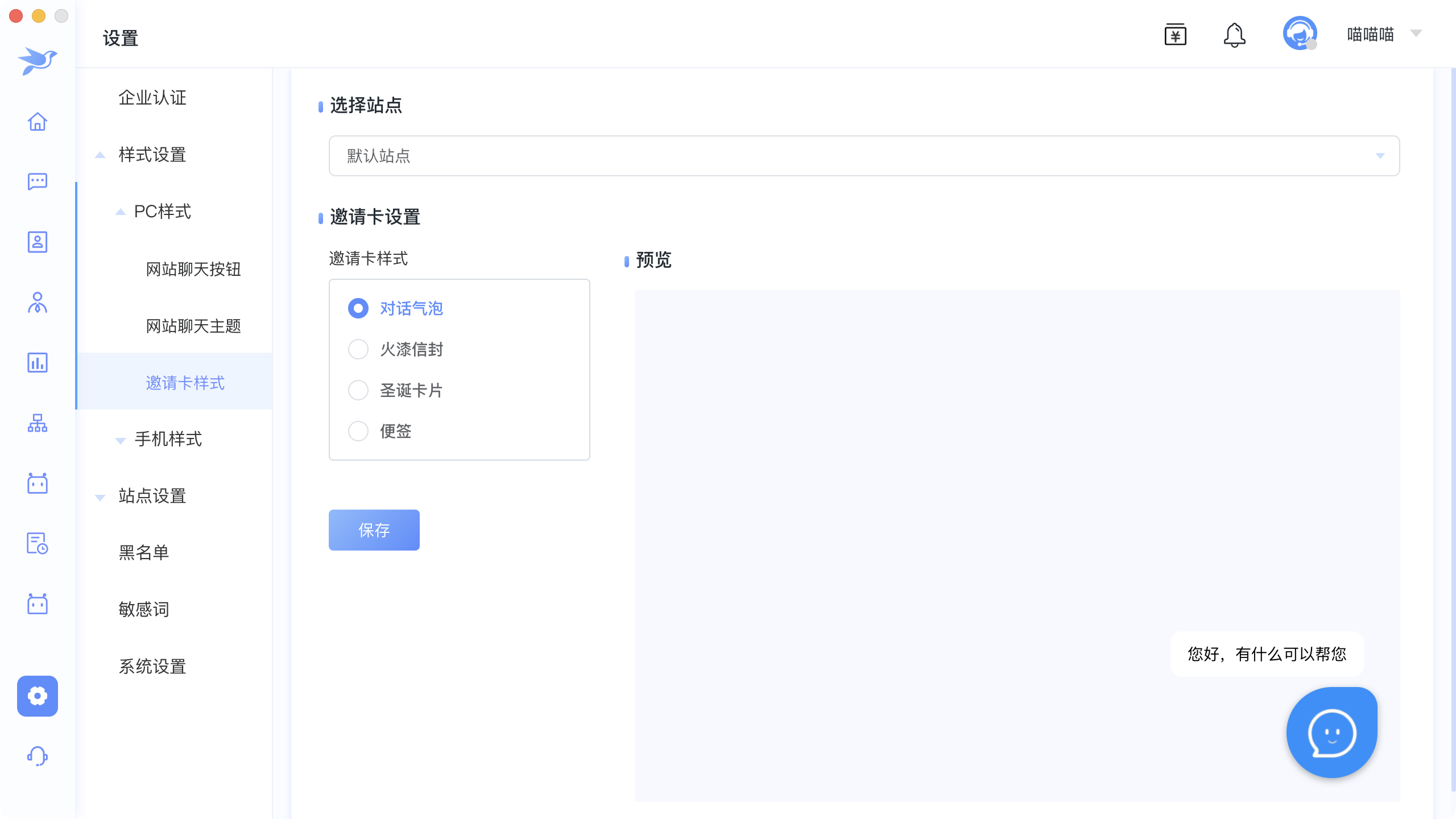Image resolution: width=1456 pixels, height=819 pixels.
Task: Open the statistics bar chart icon
Action: (x=38, y=362)
